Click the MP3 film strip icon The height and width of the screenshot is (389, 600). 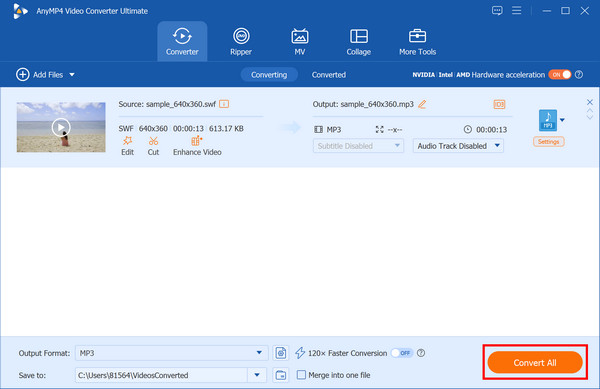(x=318, y=129)
